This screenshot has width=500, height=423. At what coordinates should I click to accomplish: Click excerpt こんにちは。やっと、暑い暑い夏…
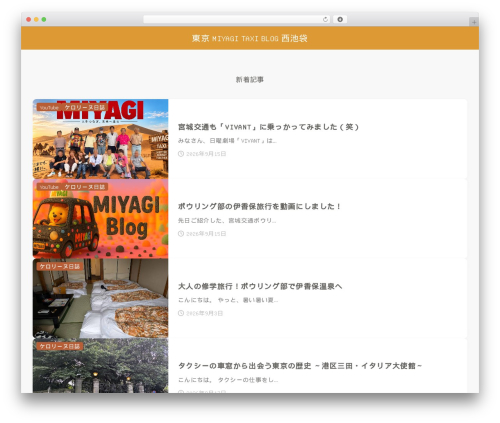click(x=228, y=300)
